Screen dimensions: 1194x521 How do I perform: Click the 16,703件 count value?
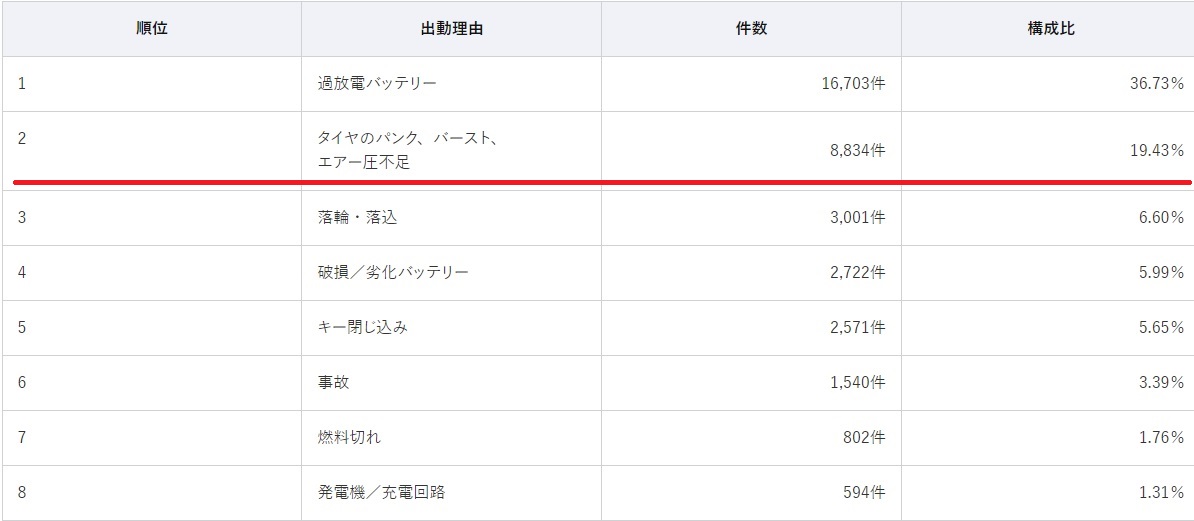pos(852,84)
